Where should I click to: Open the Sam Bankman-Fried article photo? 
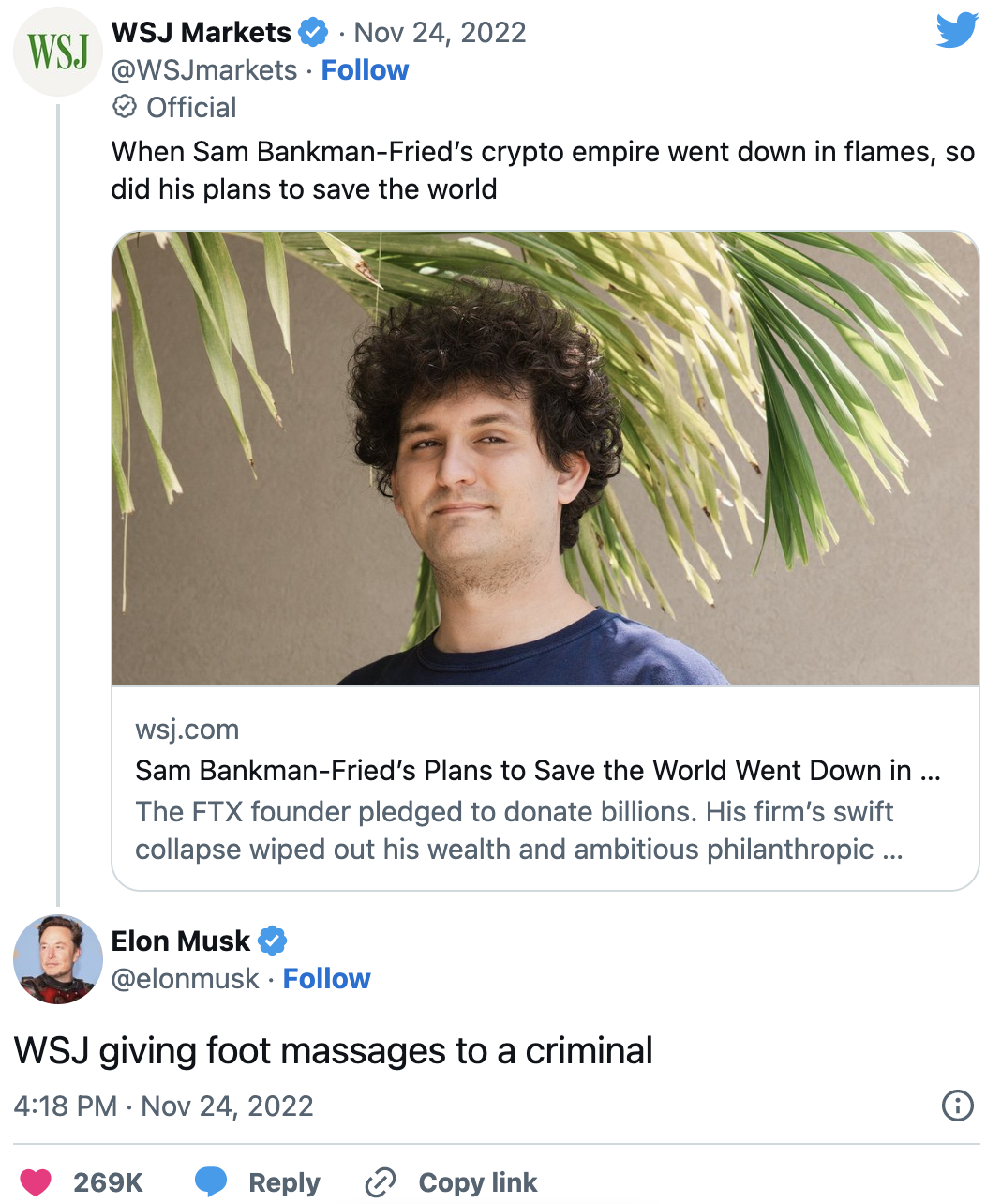pyautogui.click(x=545, y=458)
